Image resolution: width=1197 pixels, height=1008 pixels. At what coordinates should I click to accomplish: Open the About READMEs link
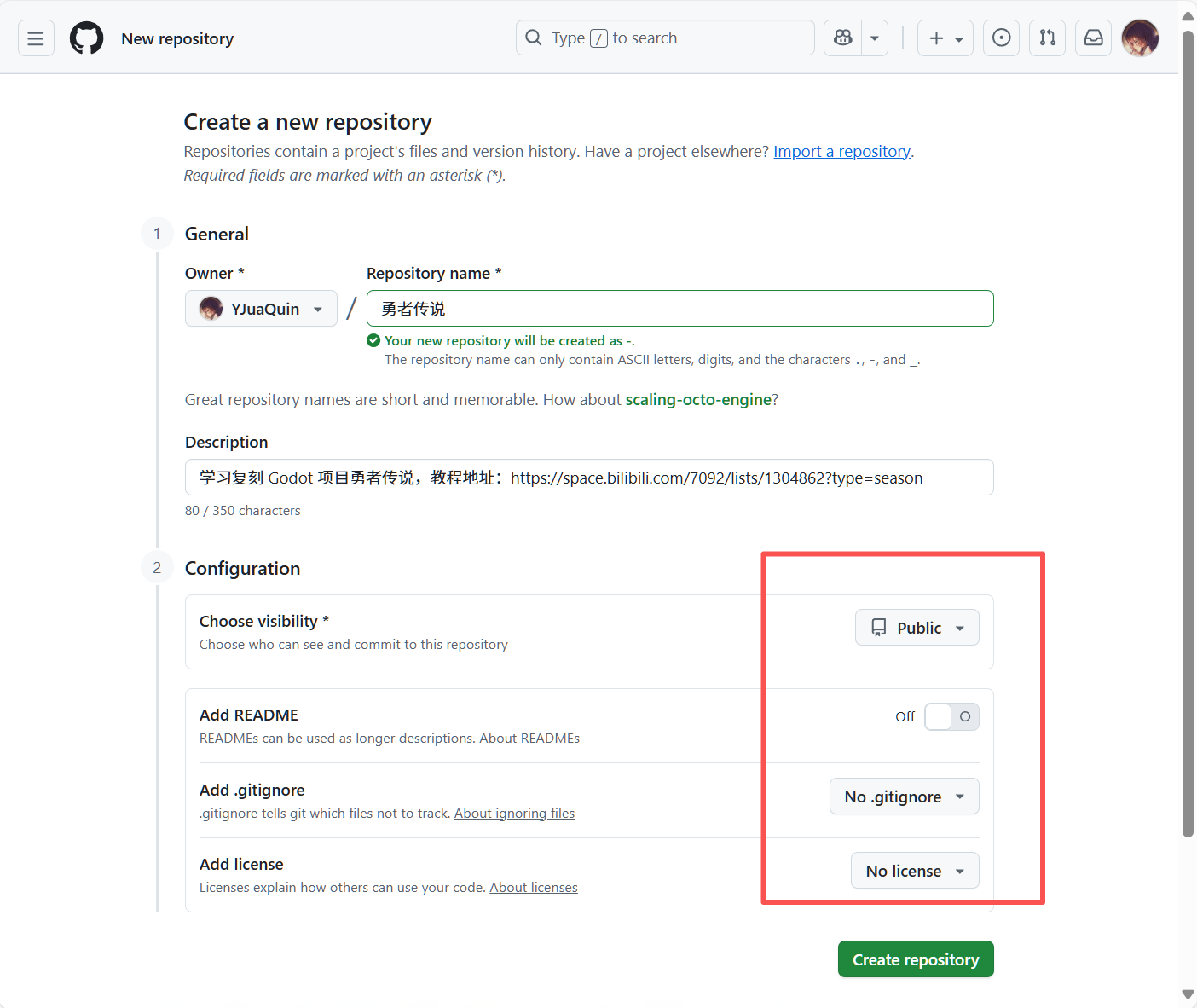[529, 739]
